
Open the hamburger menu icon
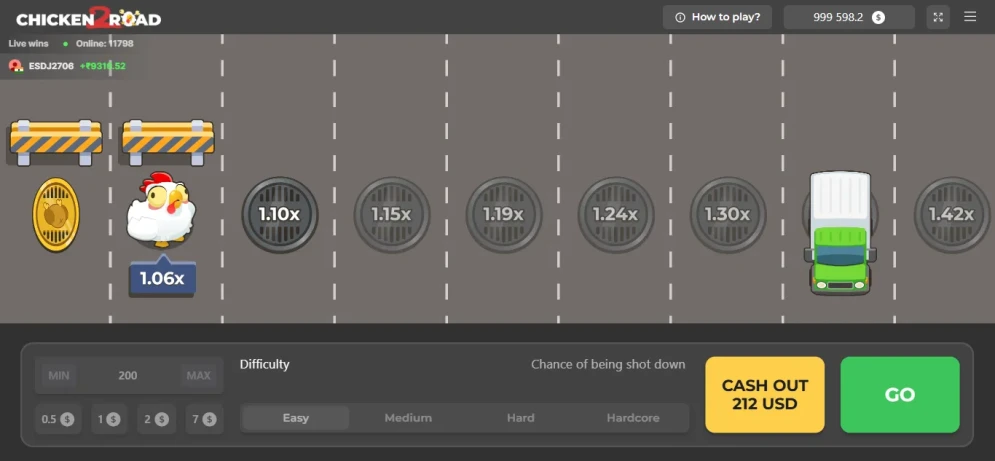(x=970, y=17)
